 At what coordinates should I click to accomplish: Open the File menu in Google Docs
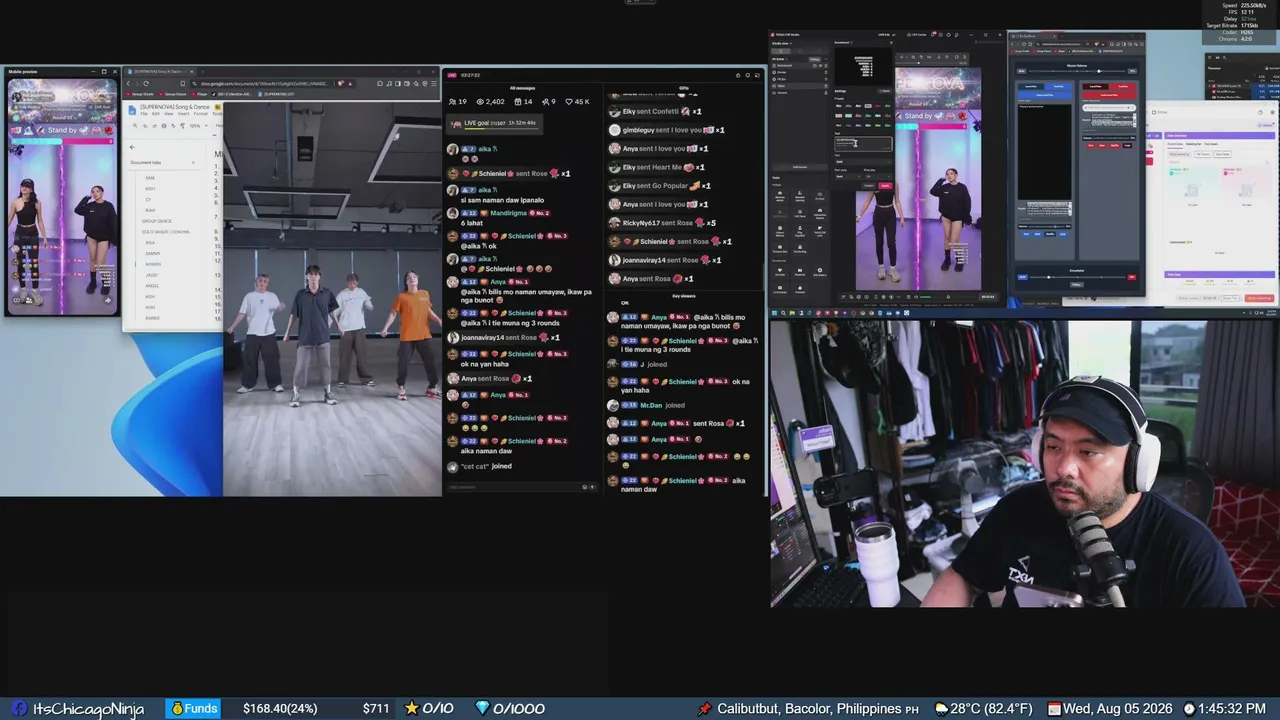pos(144,113)
